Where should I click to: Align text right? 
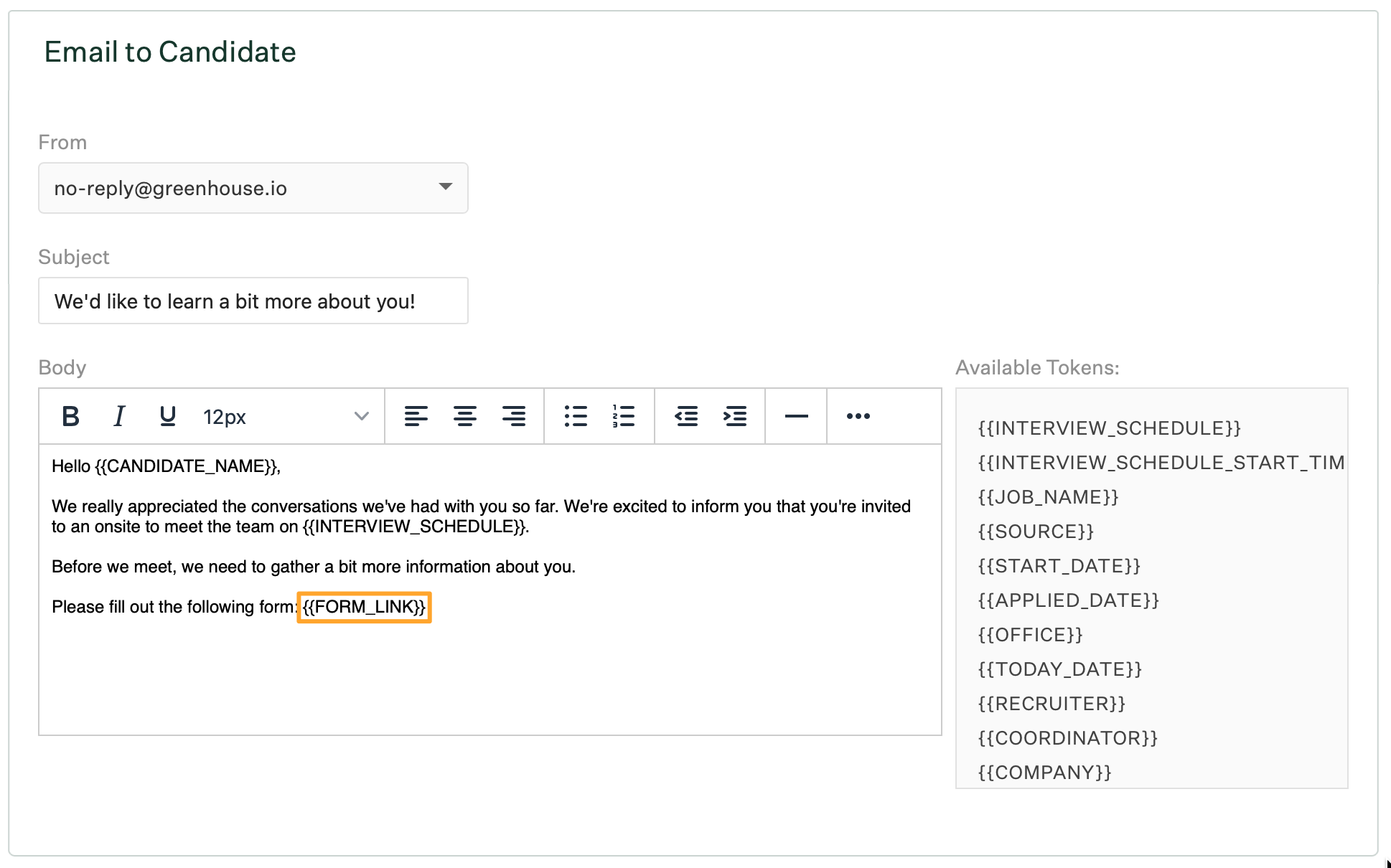[x=513, y=416]
